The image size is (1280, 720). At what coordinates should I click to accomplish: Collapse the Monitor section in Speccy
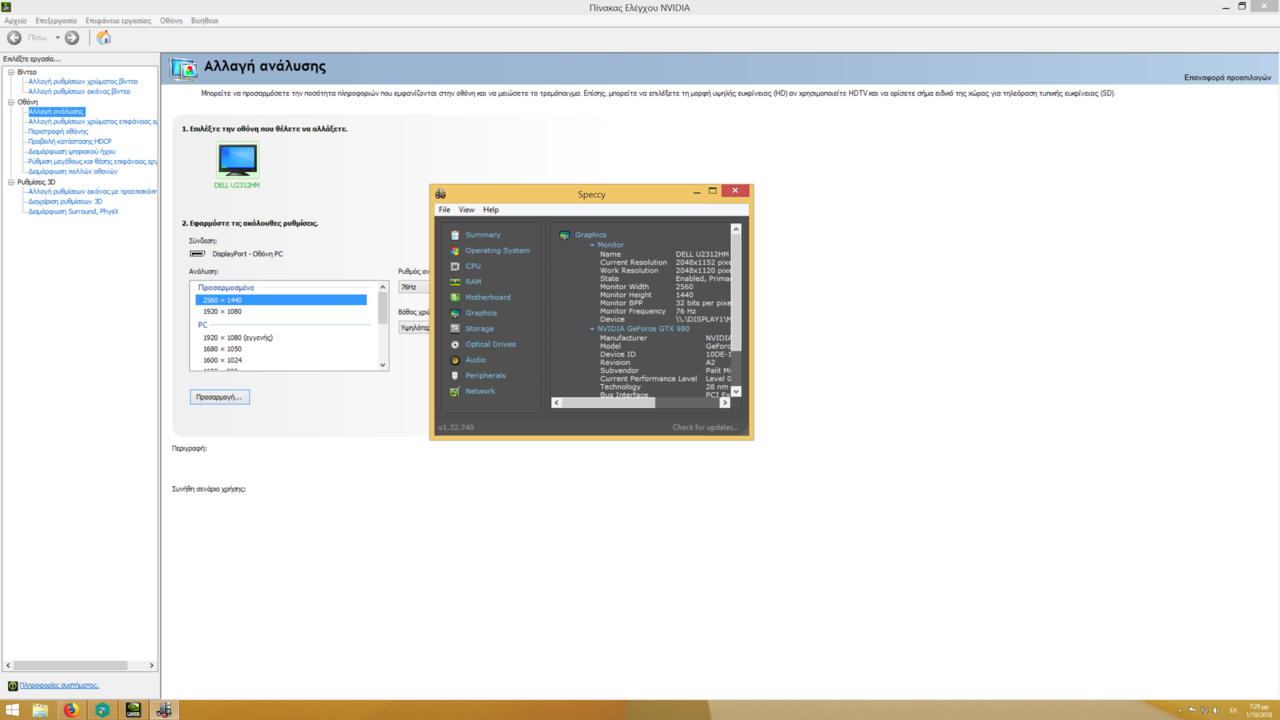pos(592,245)
